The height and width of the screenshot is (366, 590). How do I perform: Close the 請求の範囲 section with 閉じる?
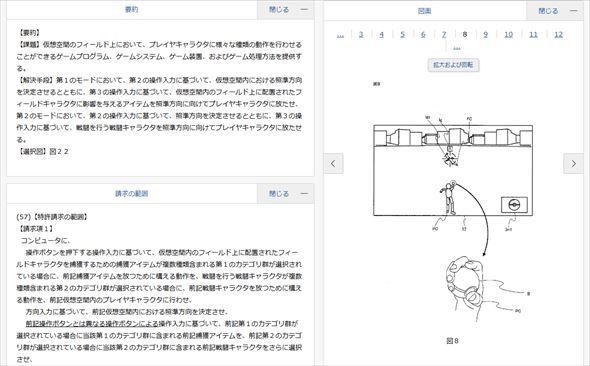[279, 193]
